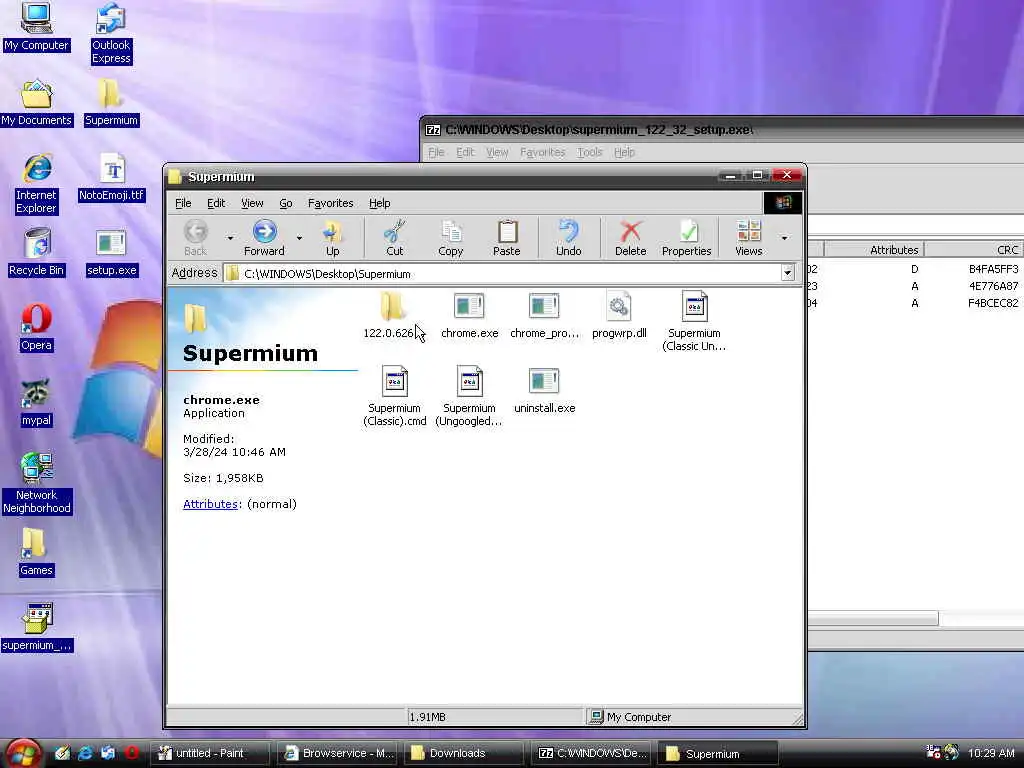
Task: Select the 122.0.626 folder
Action: click(x=392, y=316)
